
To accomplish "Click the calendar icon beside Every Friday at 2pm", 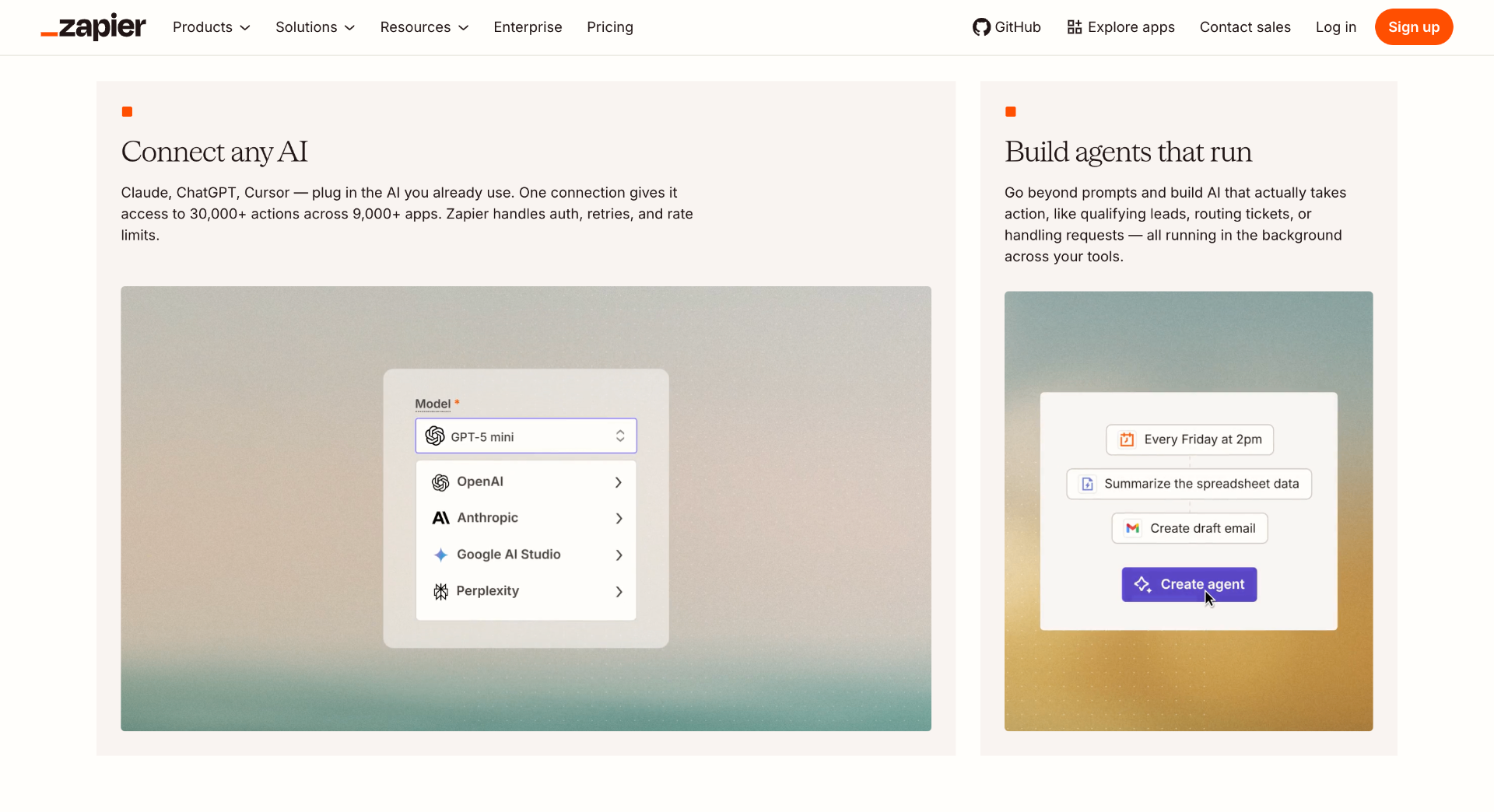I will pyautogui.click(x=1127, y=439).
